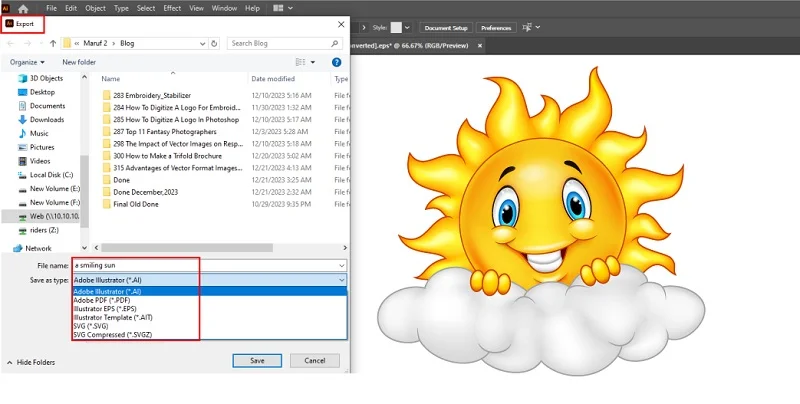The width and height of the screenshot is (800, 404).
Task: Click the align options icon beside Preferences
Action: click(x=527, y=28)
